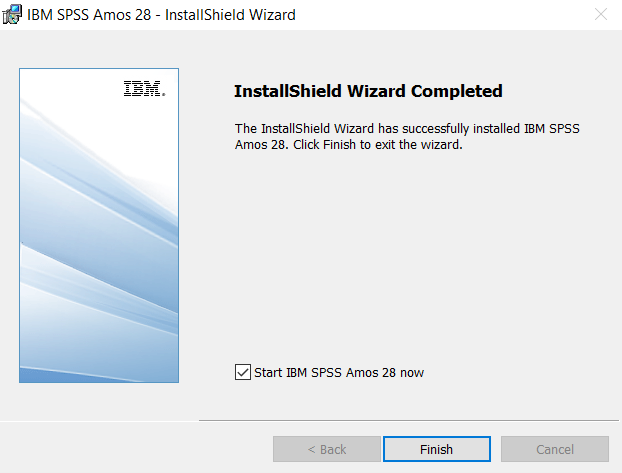
Task: Click the disabled Cancel button
Action: (x=554, y=449)
